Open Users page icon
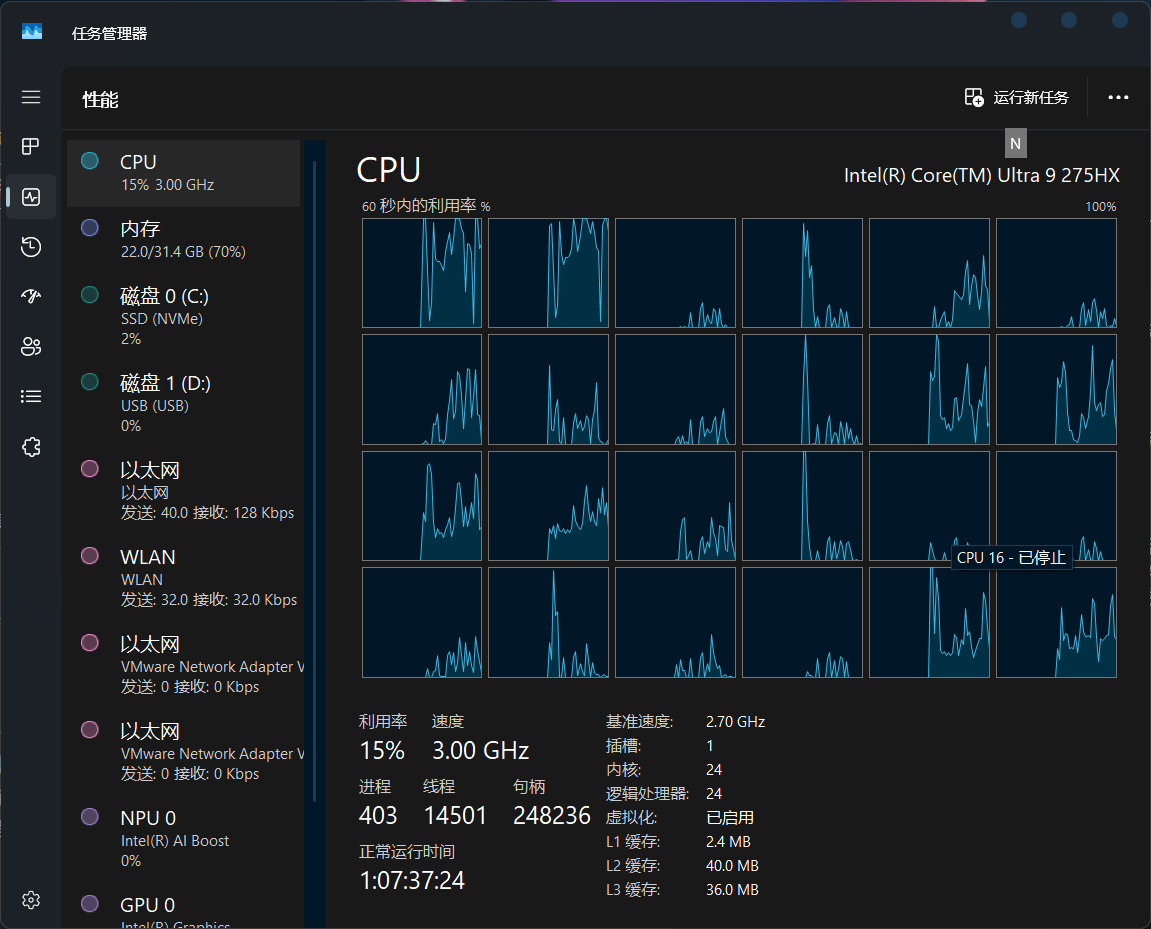1151x929 pixels. tap(31, 346)
